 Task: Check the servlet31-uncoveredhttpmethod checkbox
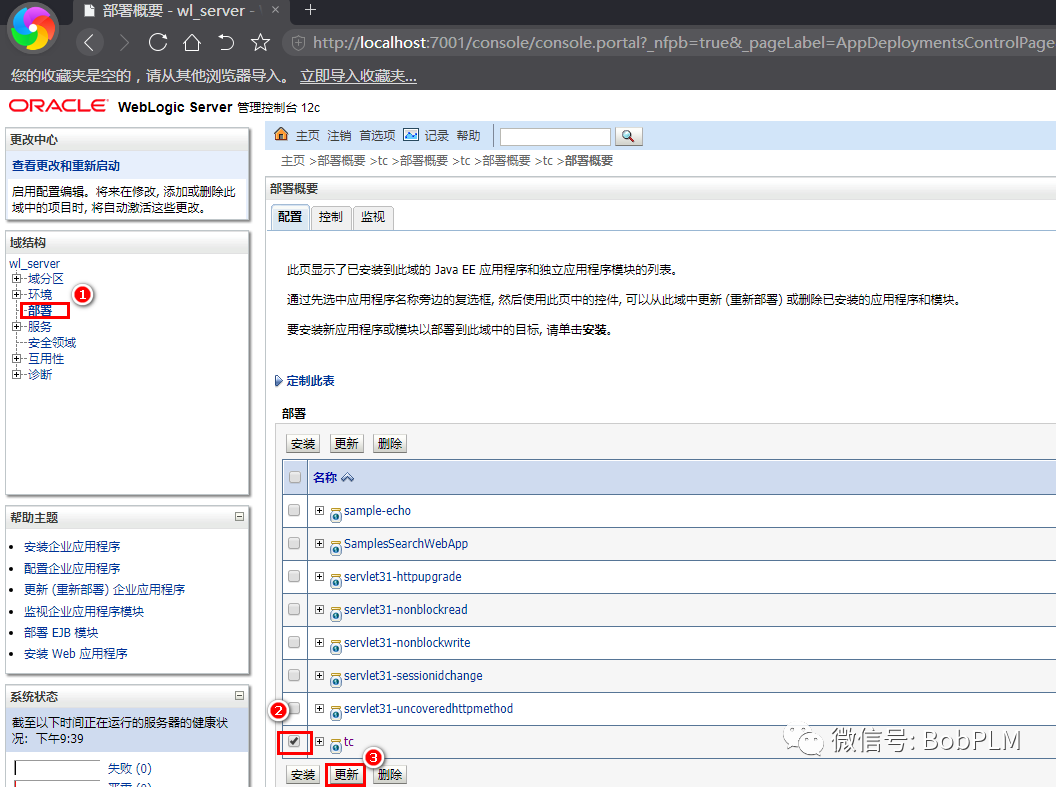(294, 708)
